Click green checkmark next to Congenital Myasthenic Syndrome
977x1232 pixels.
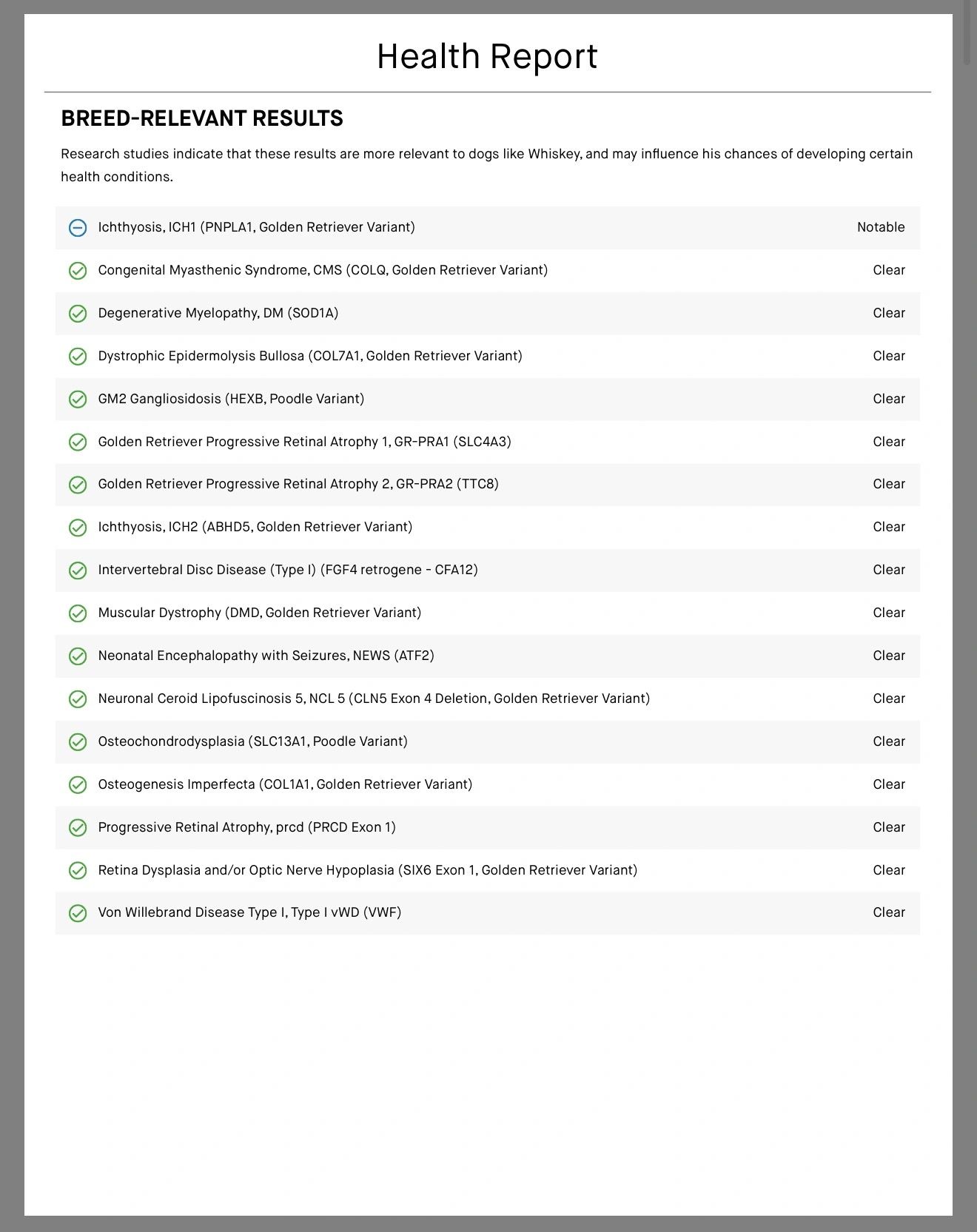(78, 271)
